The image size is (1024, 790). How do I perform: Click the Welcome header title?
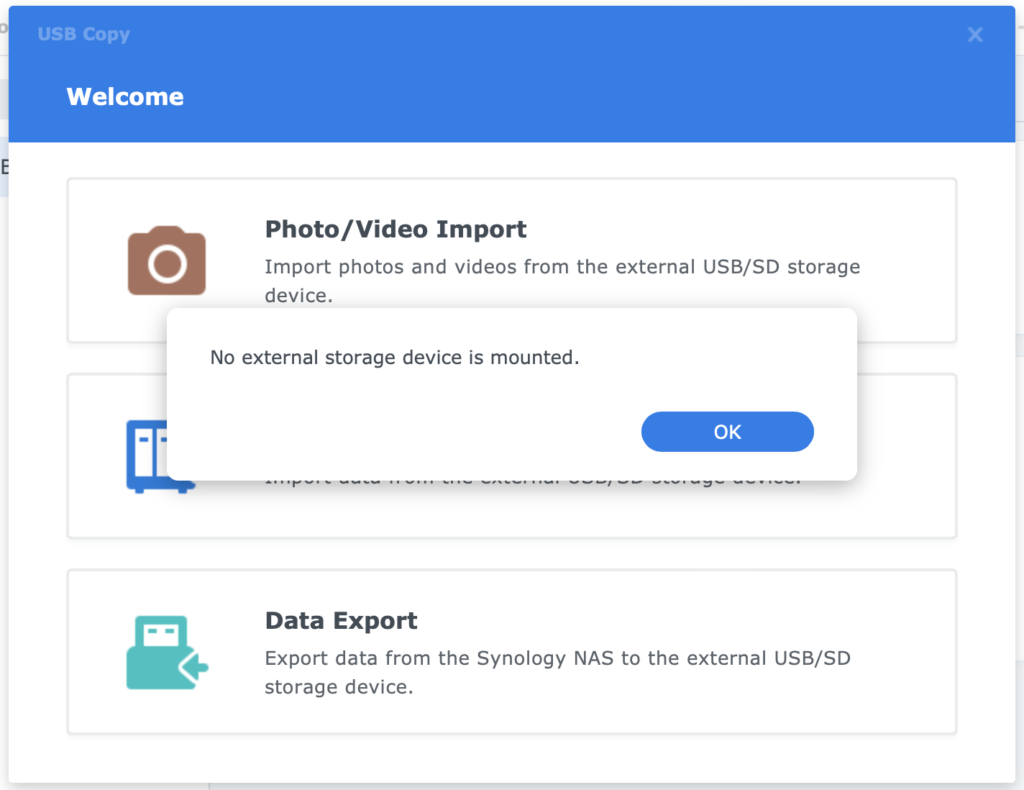pos(124,96)
